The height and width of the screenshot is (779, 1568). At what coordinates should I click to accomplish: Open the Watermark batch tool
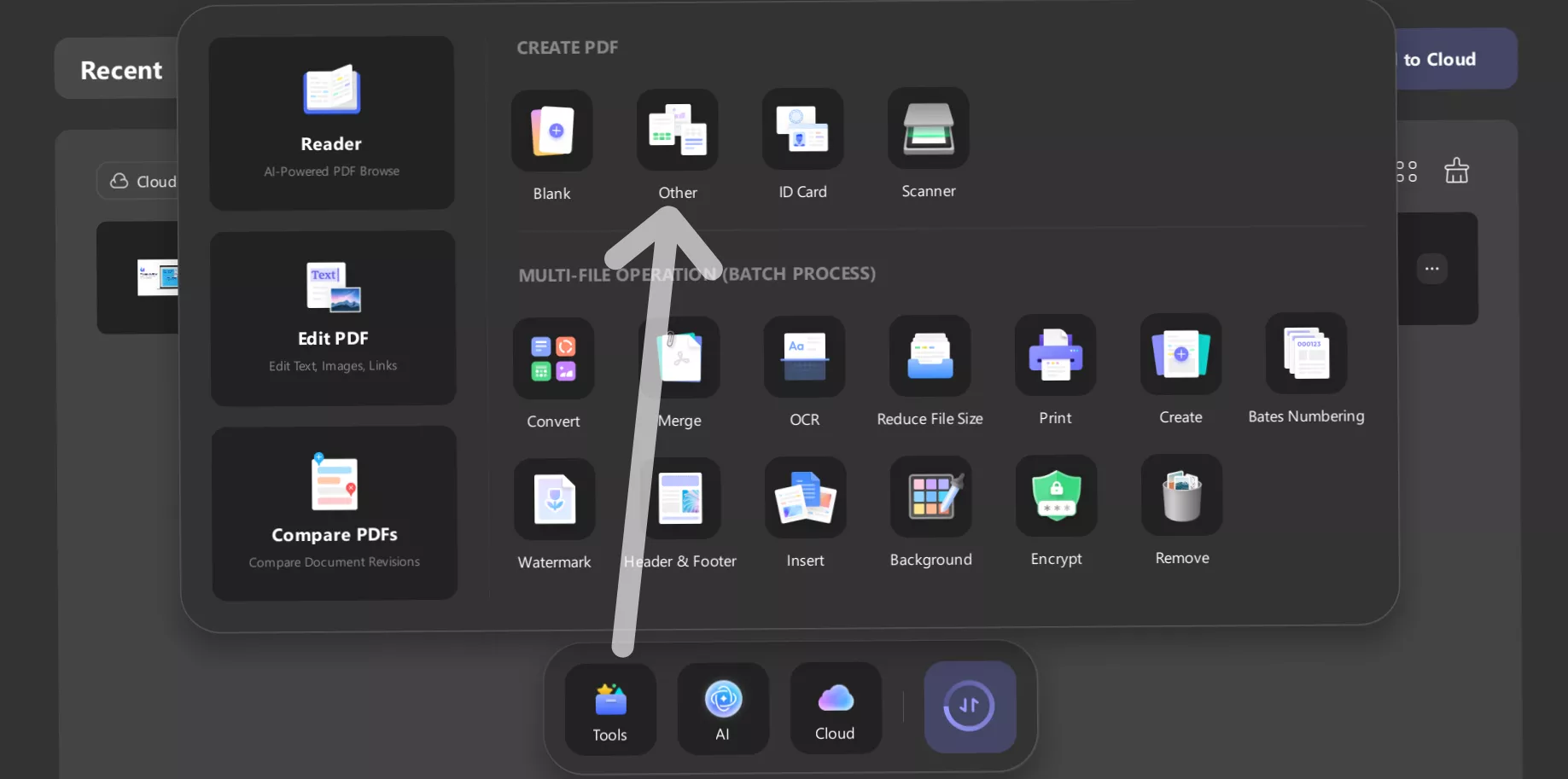[x=554, y=499]
